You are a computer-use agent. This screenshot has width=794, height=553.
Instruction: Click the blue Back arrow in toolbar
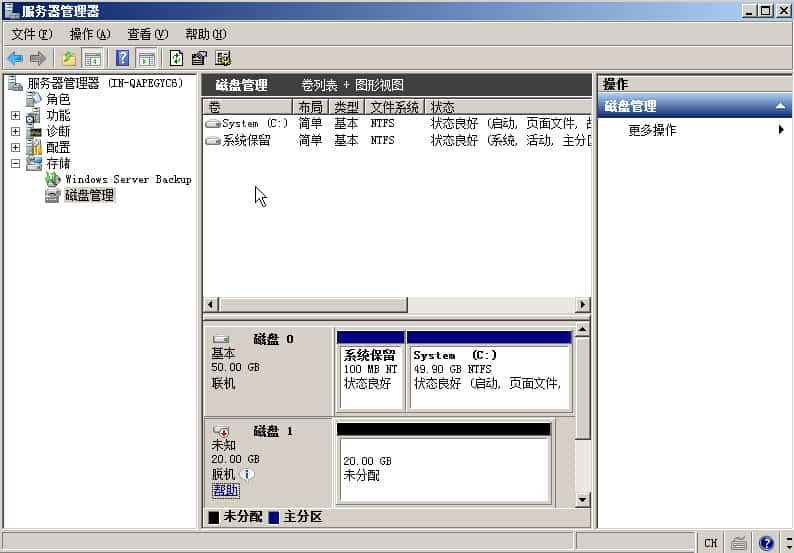click(x=15, y=58)
